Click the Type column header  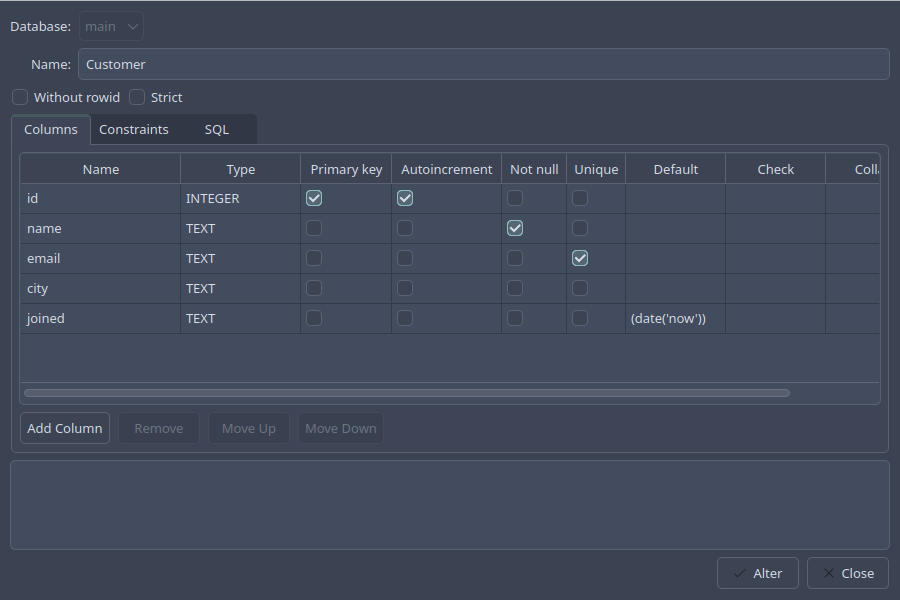click(x=240, y=169)
